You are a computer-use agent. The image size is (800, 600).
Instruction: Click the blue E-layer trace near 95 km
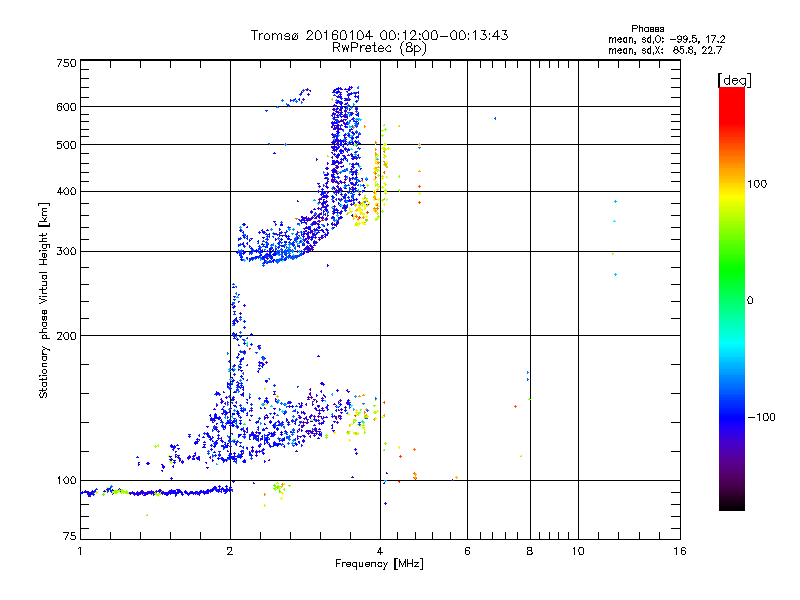point(156,492)
